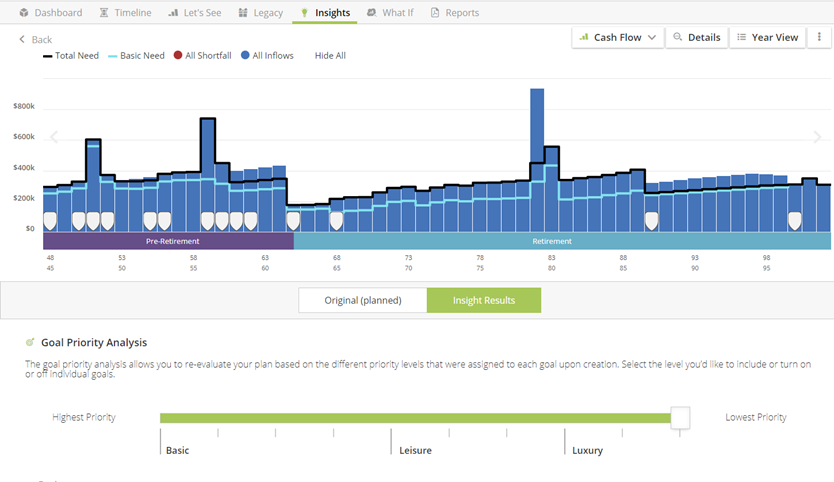Select the Original (planned) view
This screenshot has width=834, height=482.
[x=362, y=300]
